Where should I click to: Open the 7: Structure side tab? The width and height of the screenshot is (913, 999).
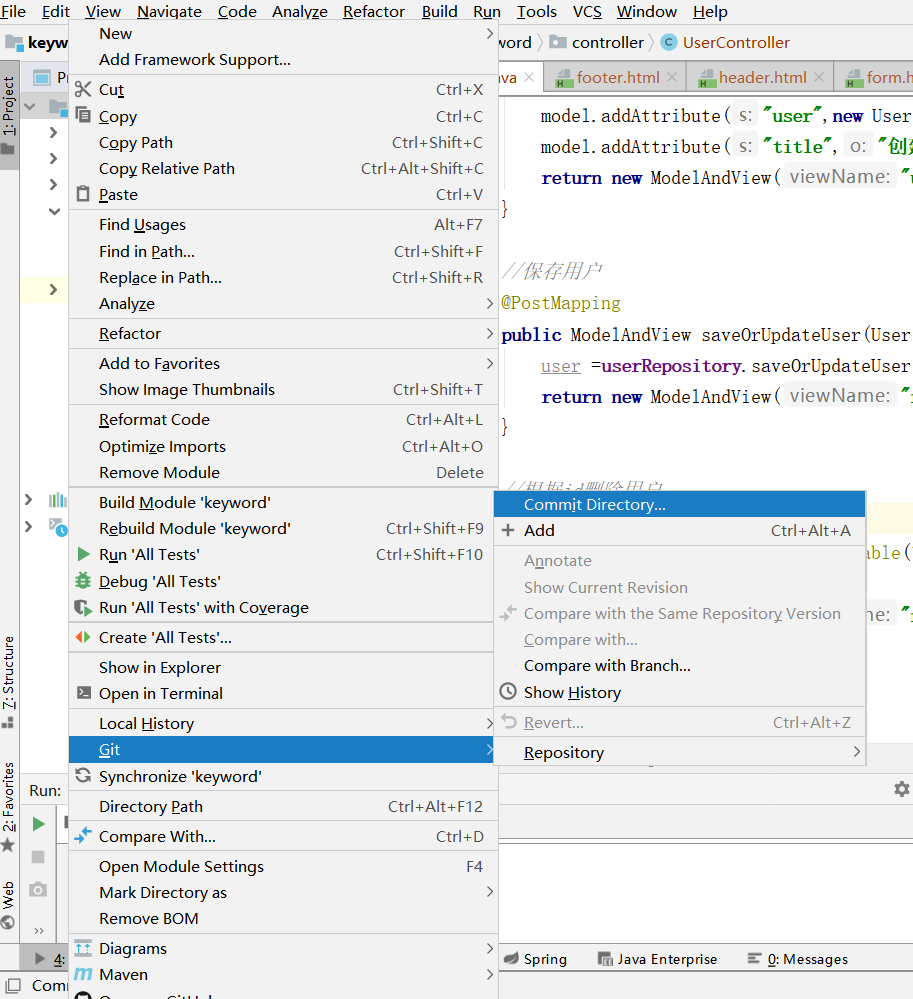[9, 681]
